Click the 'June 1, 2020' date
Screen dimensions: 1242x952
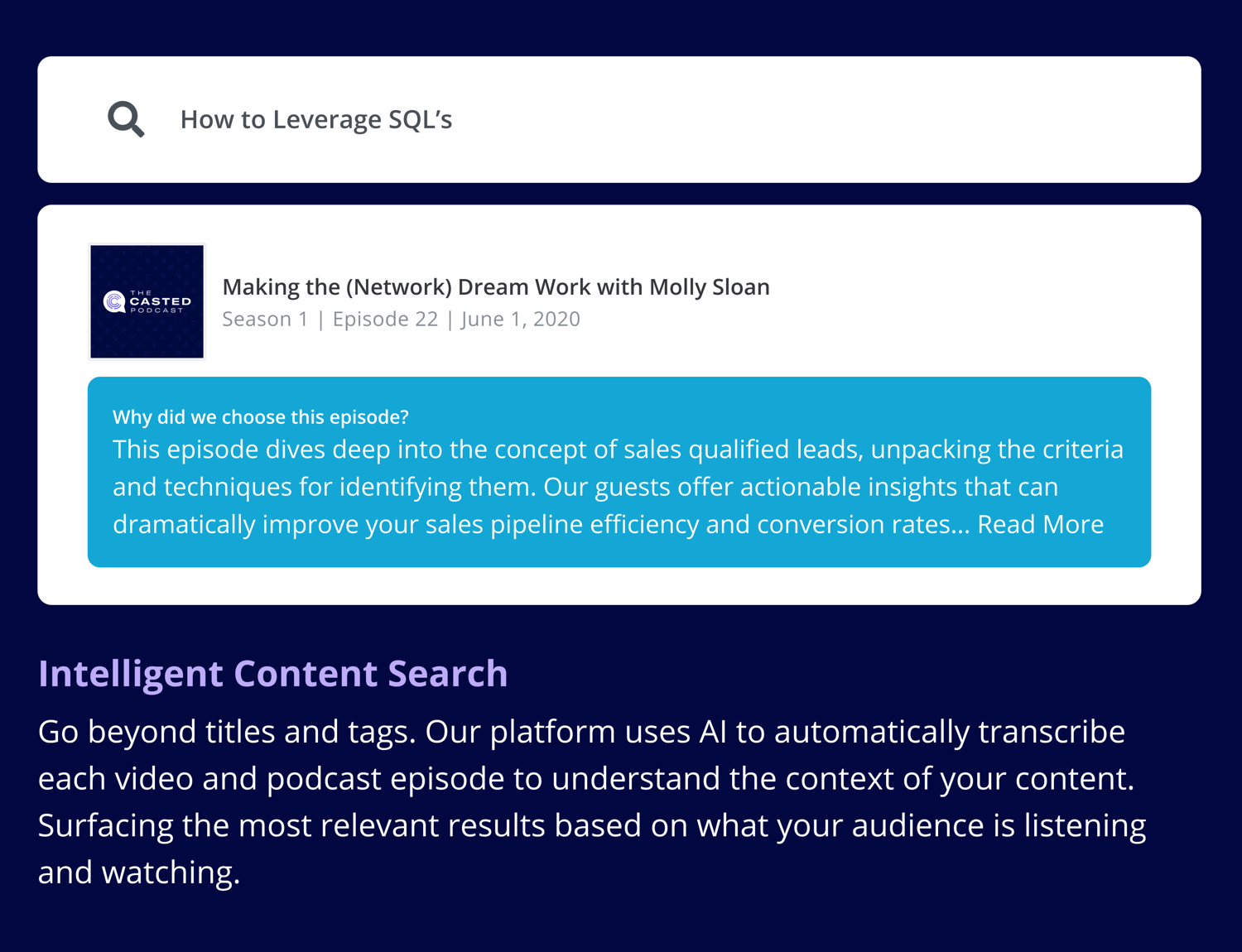click(521, 320)
